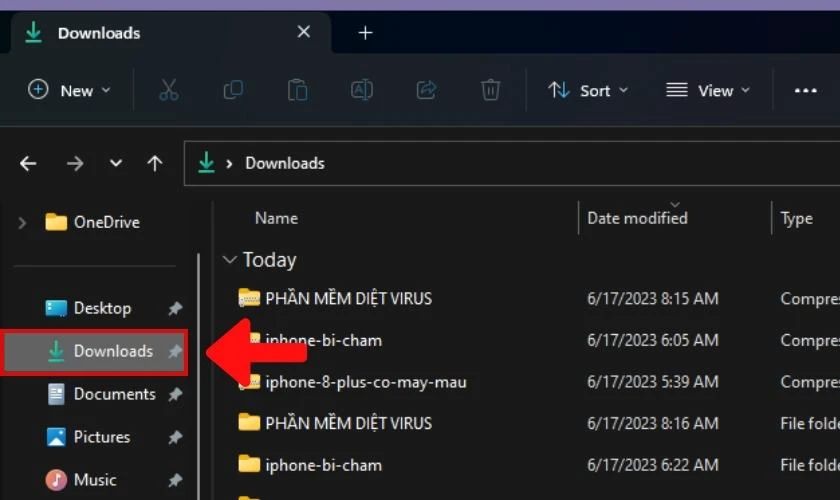
Task: Select OneDrive in the navigation pane
Action: [107, 222]
